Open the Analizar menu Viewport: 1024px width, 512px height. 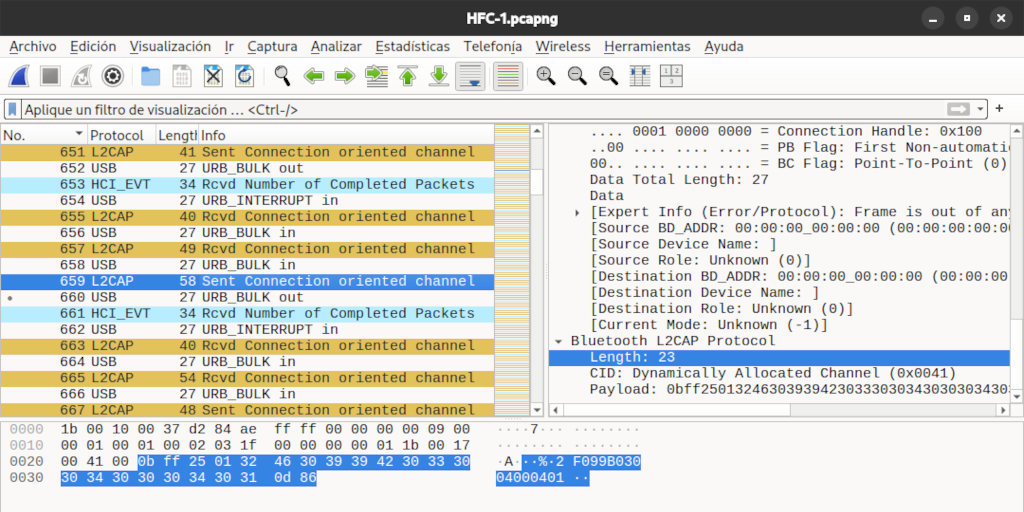336,46
